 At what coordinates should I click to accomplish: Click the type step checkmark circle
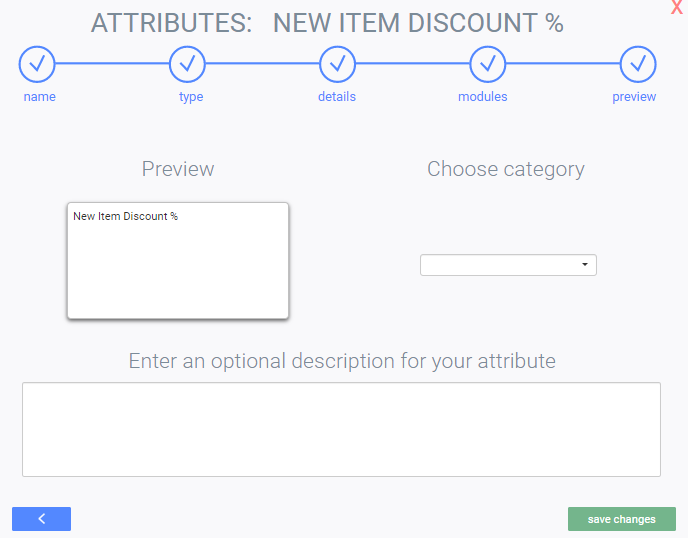point(187,65)
